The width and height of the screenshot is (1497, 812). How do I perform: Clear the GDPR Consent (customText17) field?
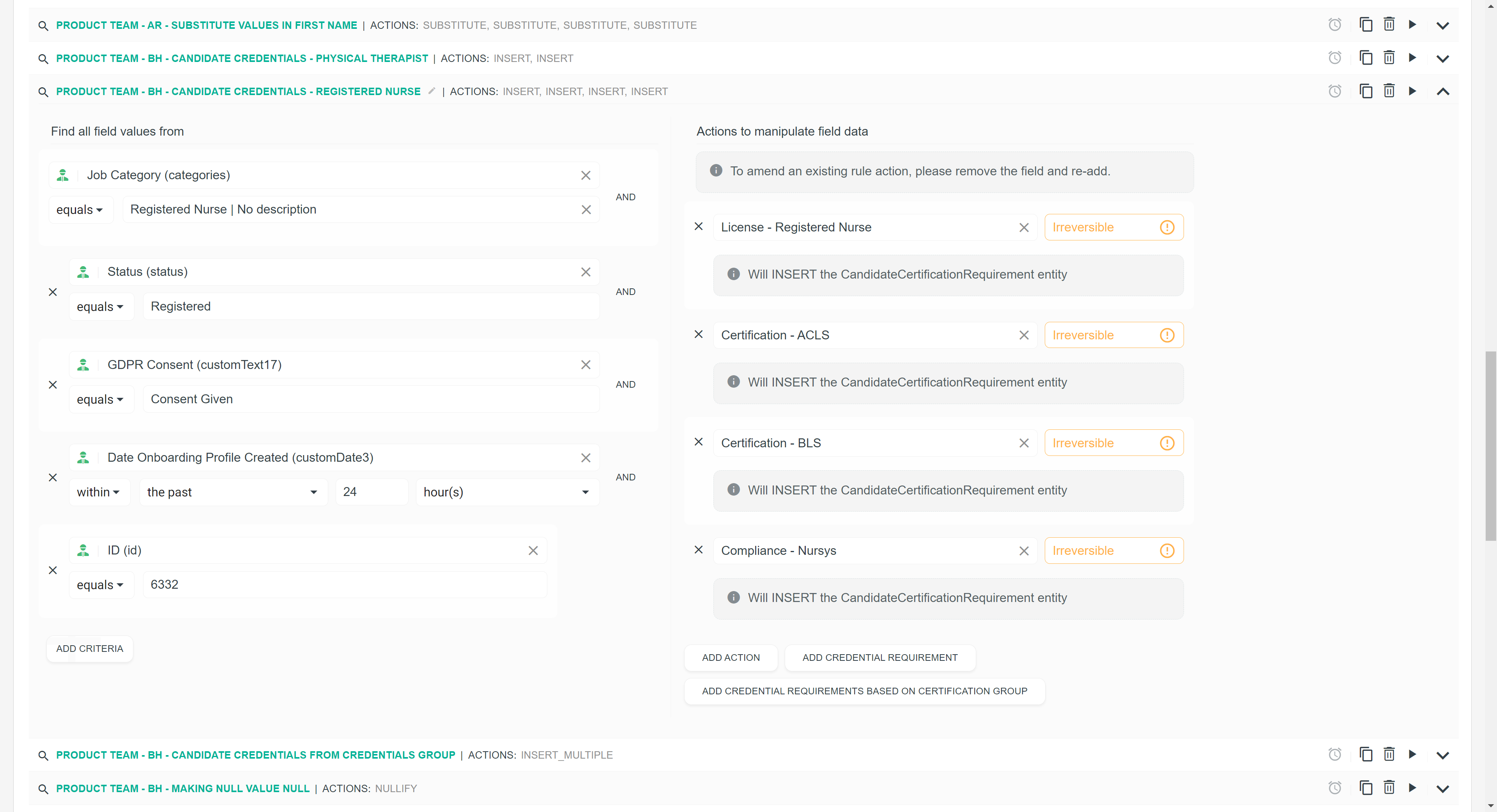click(586, 365)
